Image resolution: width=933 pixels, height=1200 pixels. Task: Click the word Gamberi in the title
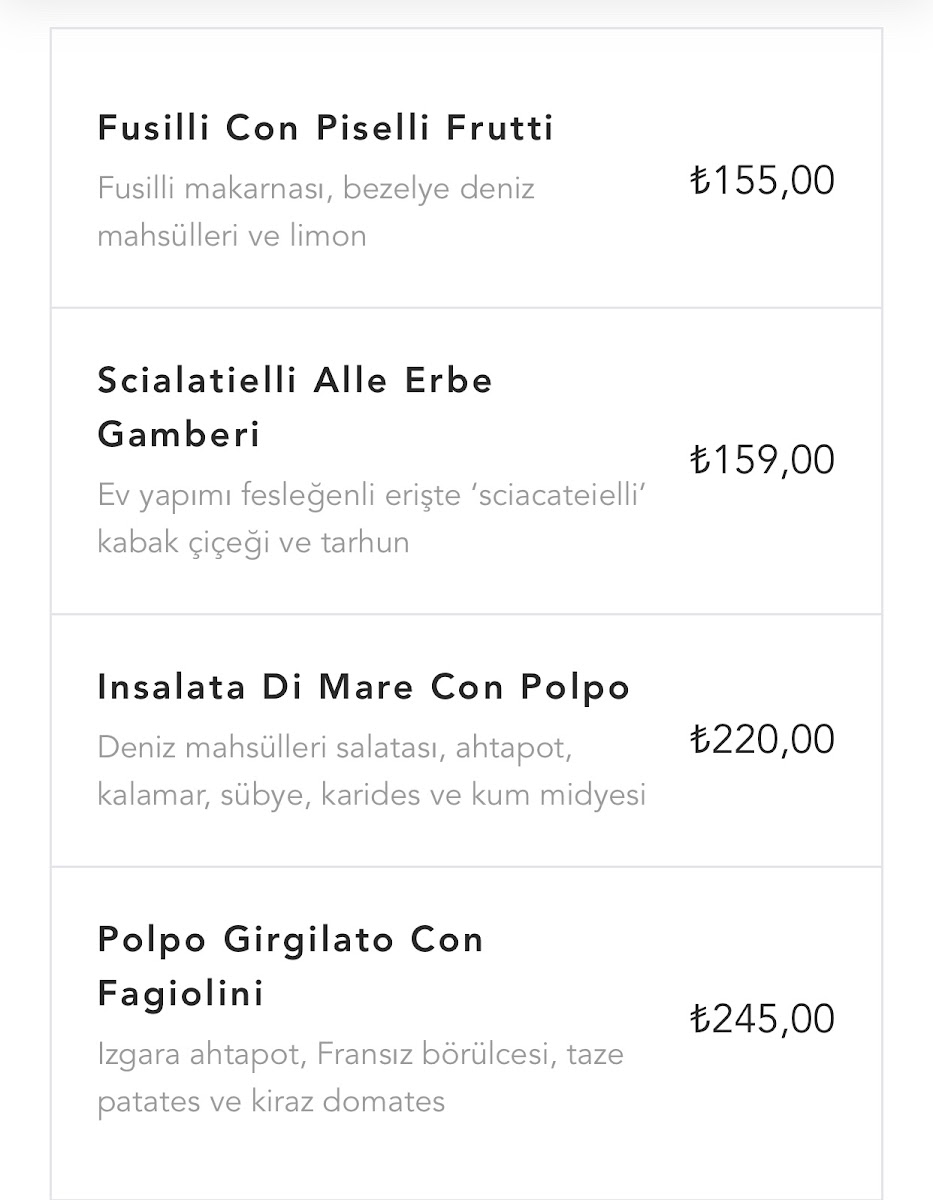[x=179, y=435]
